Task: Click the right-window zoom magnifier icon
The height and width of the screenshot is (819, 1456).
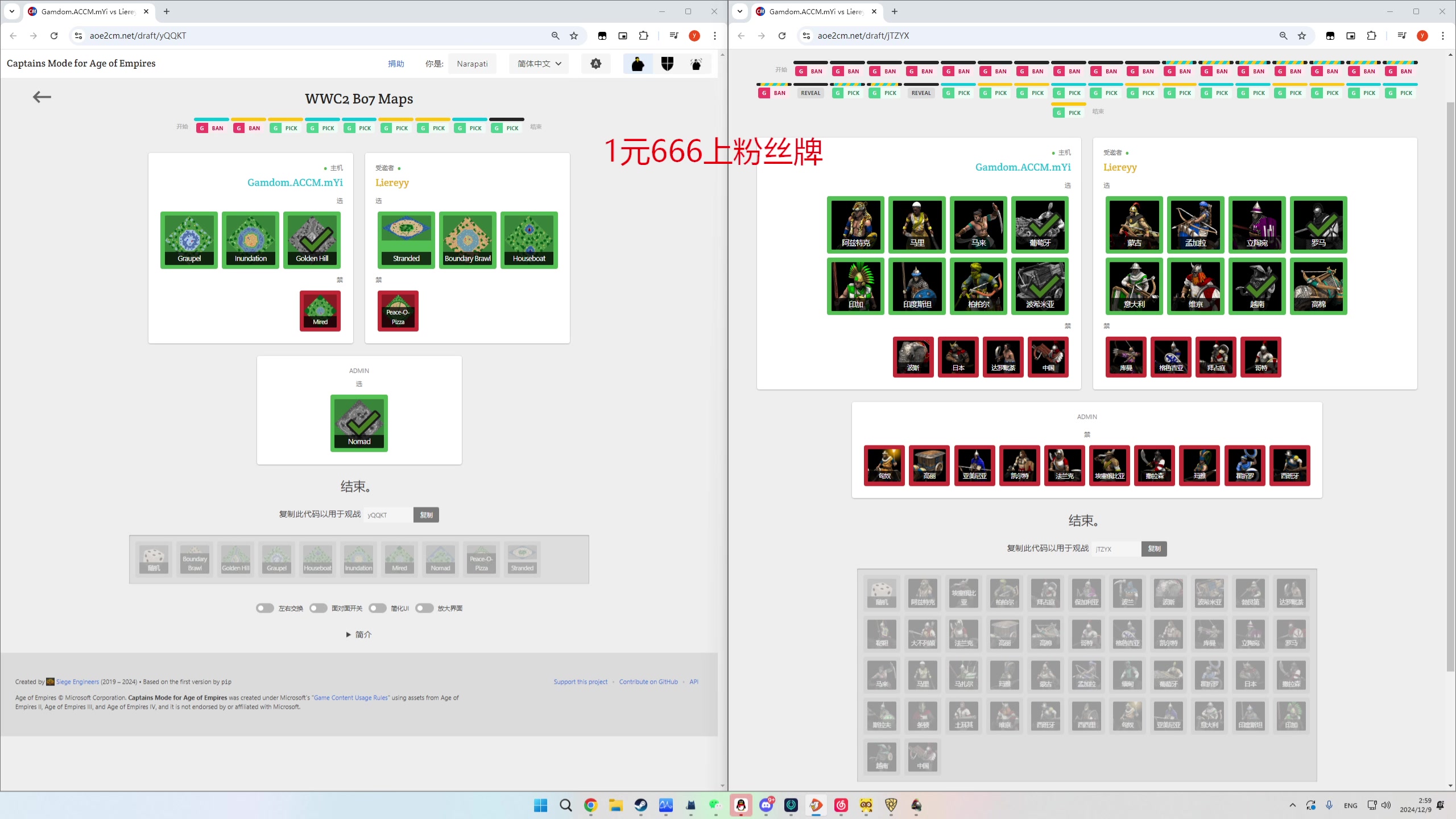Action: point(1283,35)
